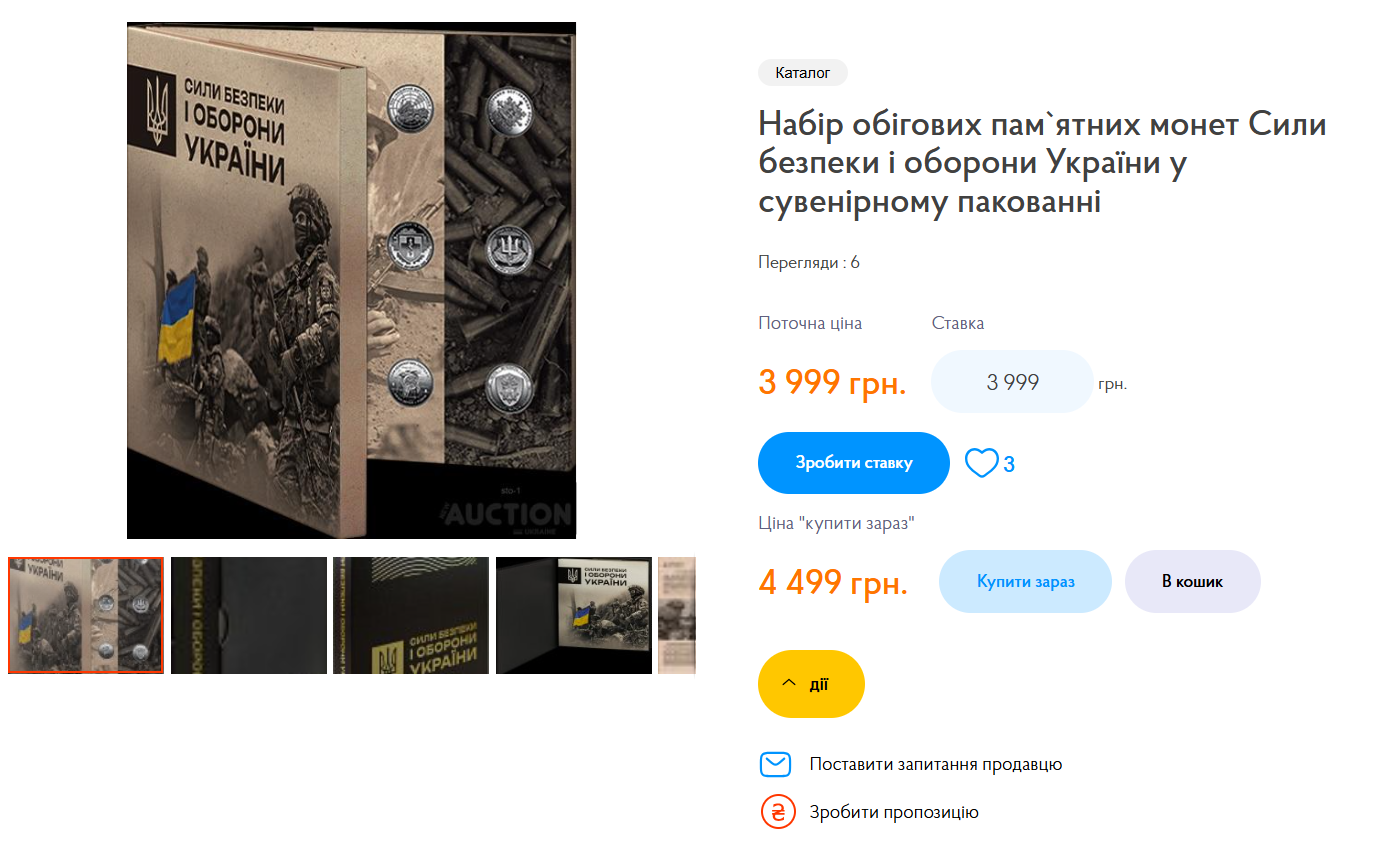Select the third thumbnail with yellow emblem

411,615
